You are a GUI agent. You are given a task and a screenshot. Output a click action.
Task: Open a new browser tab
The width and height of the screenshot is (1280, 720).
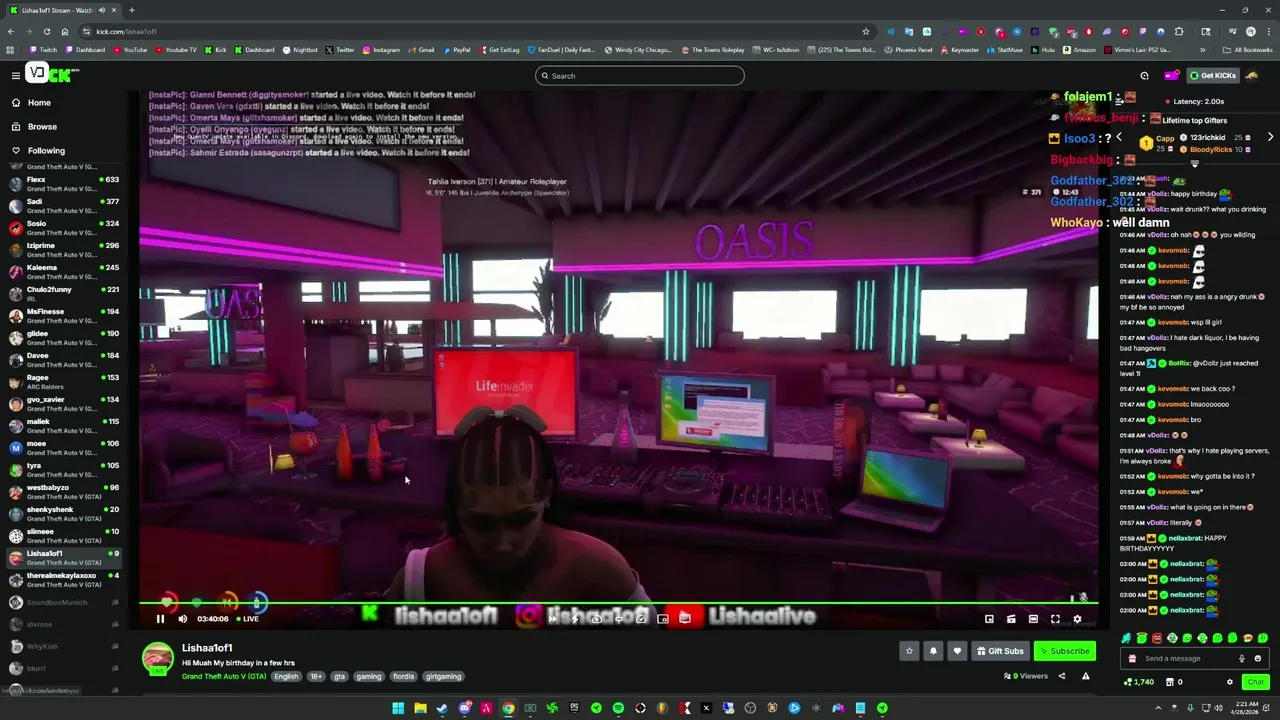pos(131,10)
